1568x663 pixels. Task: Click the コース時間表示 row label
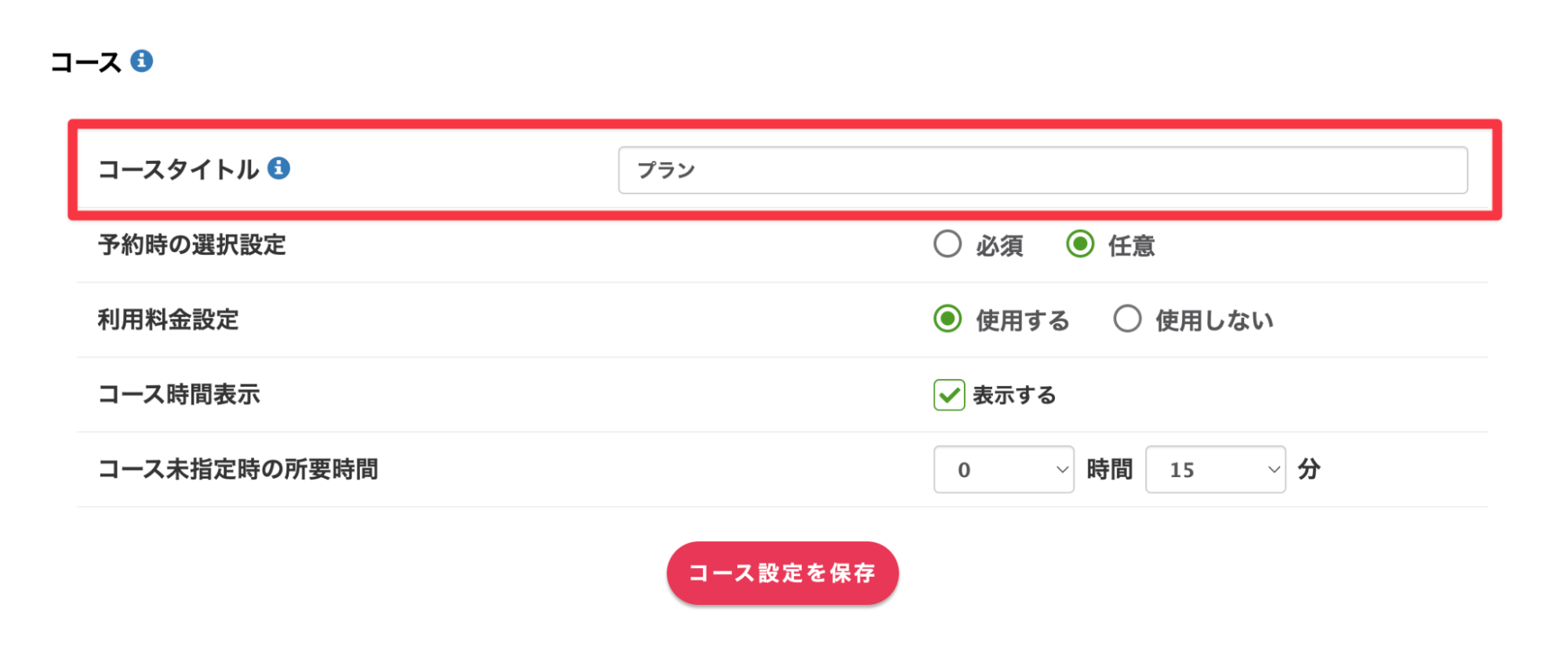coord(179,394)
